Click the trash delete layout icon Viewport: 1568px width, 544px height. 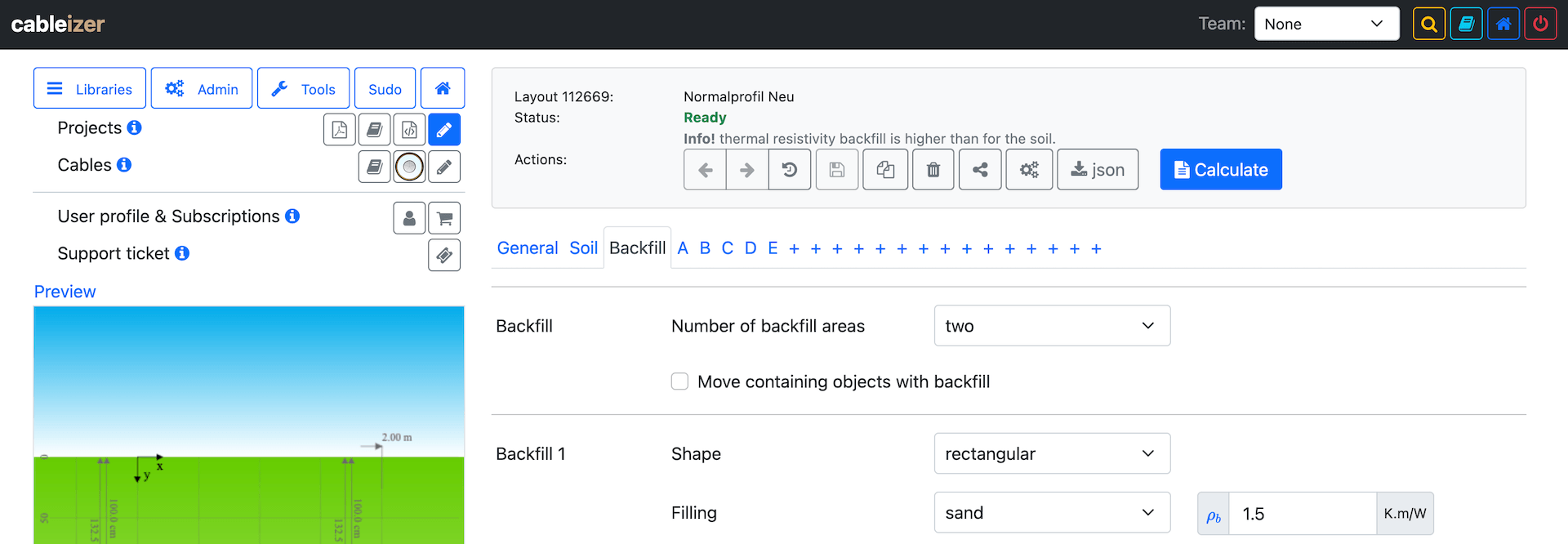[933, 170]
